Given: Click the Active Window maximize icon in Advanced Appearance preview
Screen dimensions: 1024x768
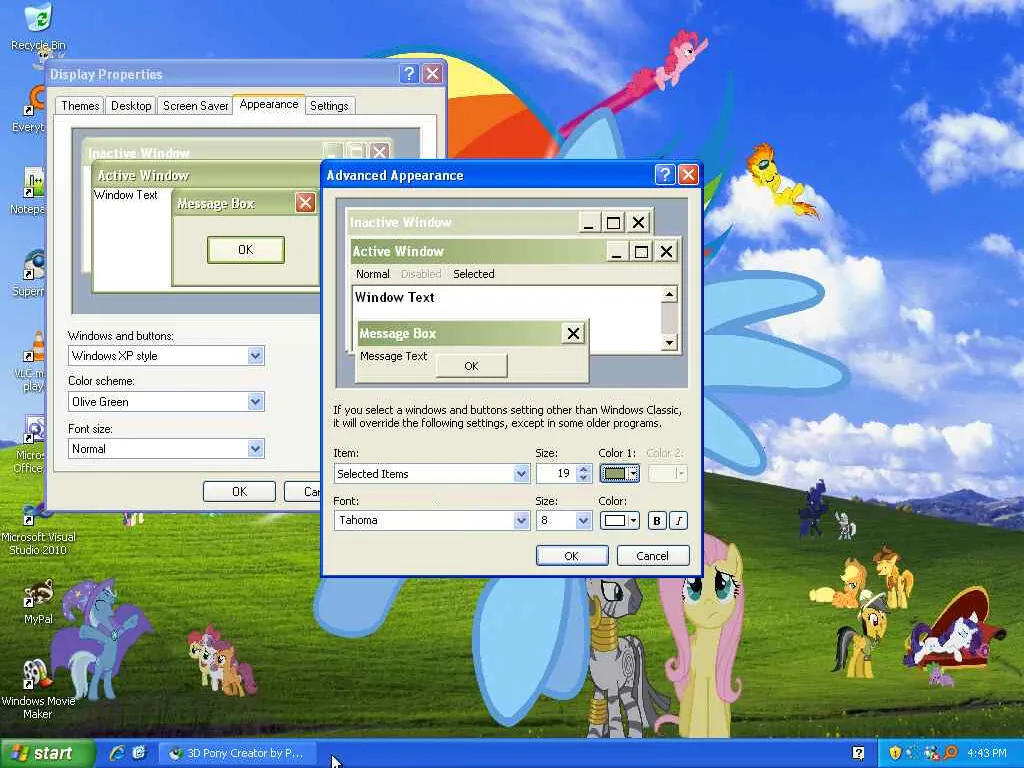Looking at the screenshot, I should pos(641,251).
